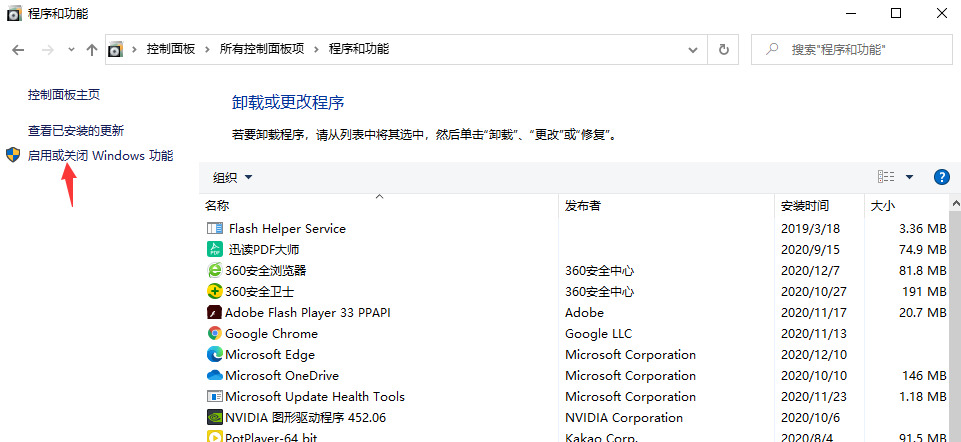Open 启用或关闭 Windows 功能 link
The width and height of the screenshot is (961, 442).
coord(100,156)
